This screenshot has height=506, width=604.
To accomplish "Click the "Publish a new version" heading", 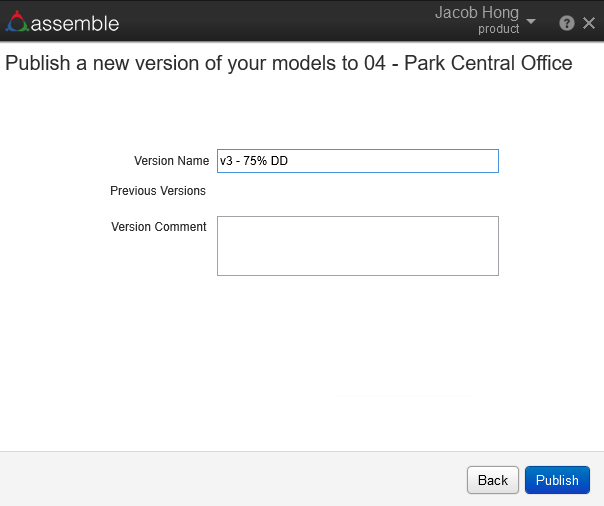I will click(x=150, y=64).
